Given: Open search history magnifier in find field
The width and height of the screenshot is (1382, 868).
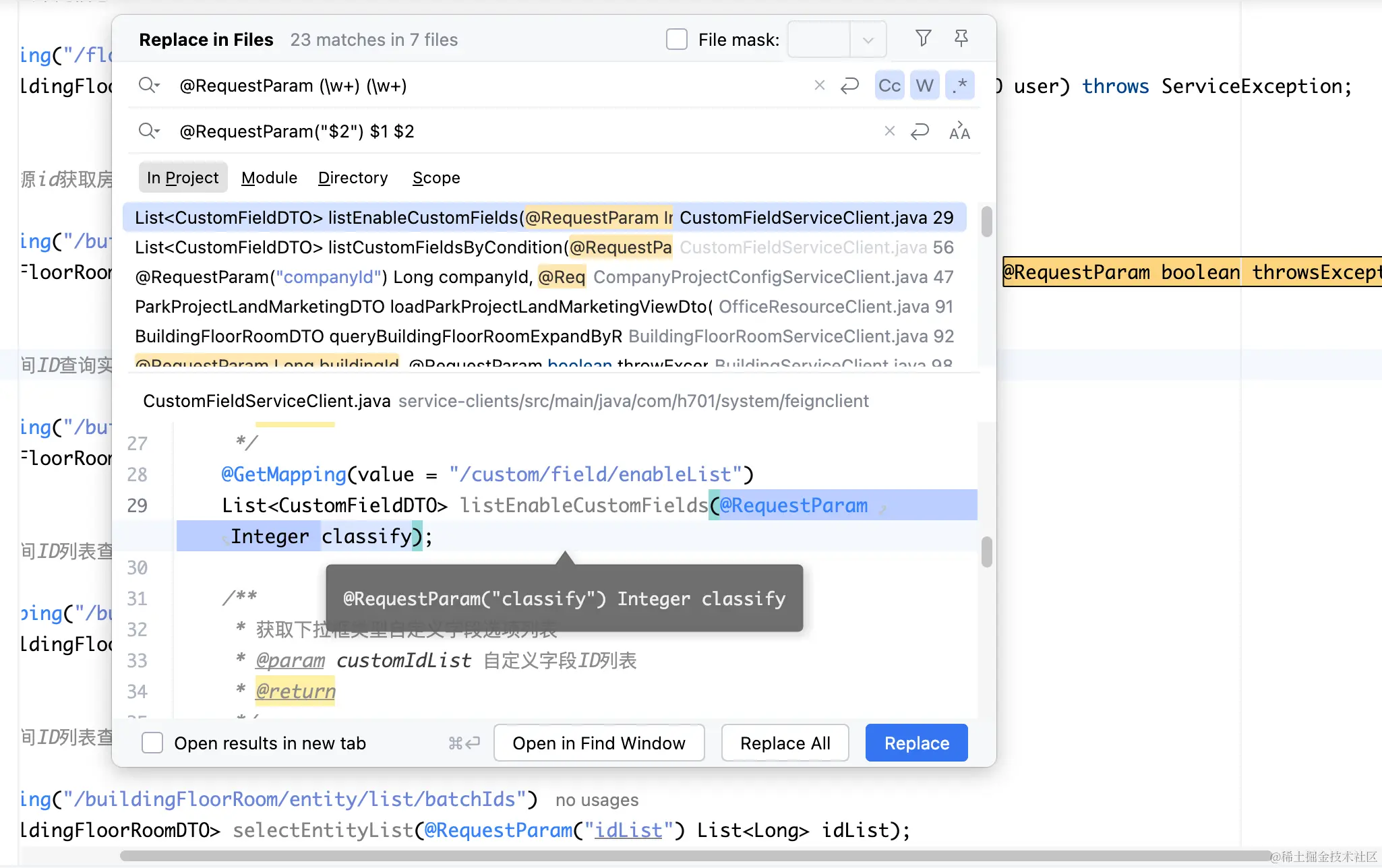Looking at the screenshot, I should point(148,86).
